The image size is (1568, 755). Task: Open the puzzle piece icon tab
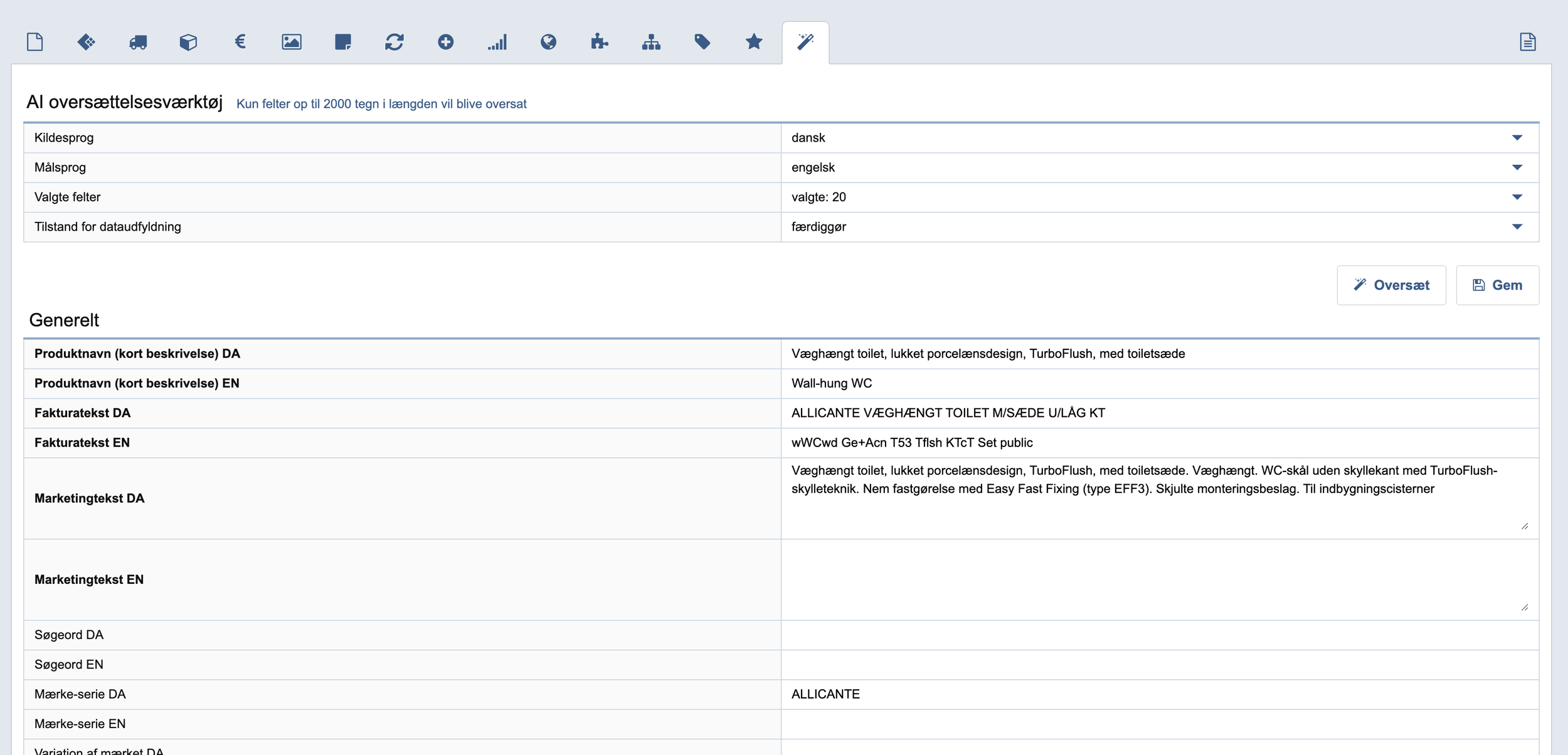click(x=600, y=42)
